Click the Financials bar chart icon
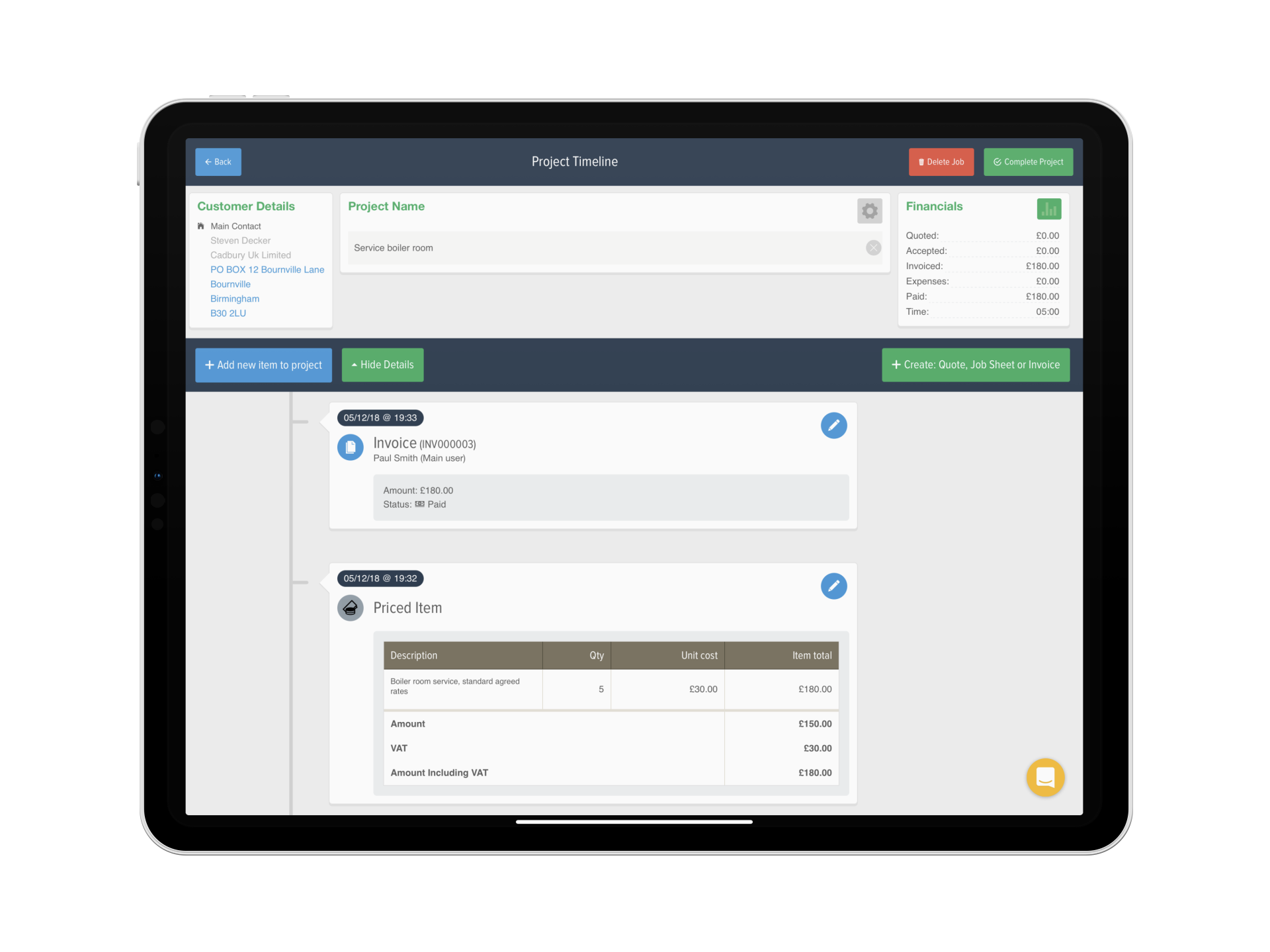This screenshot has height=952, width=1270. tap(1051, 211)
